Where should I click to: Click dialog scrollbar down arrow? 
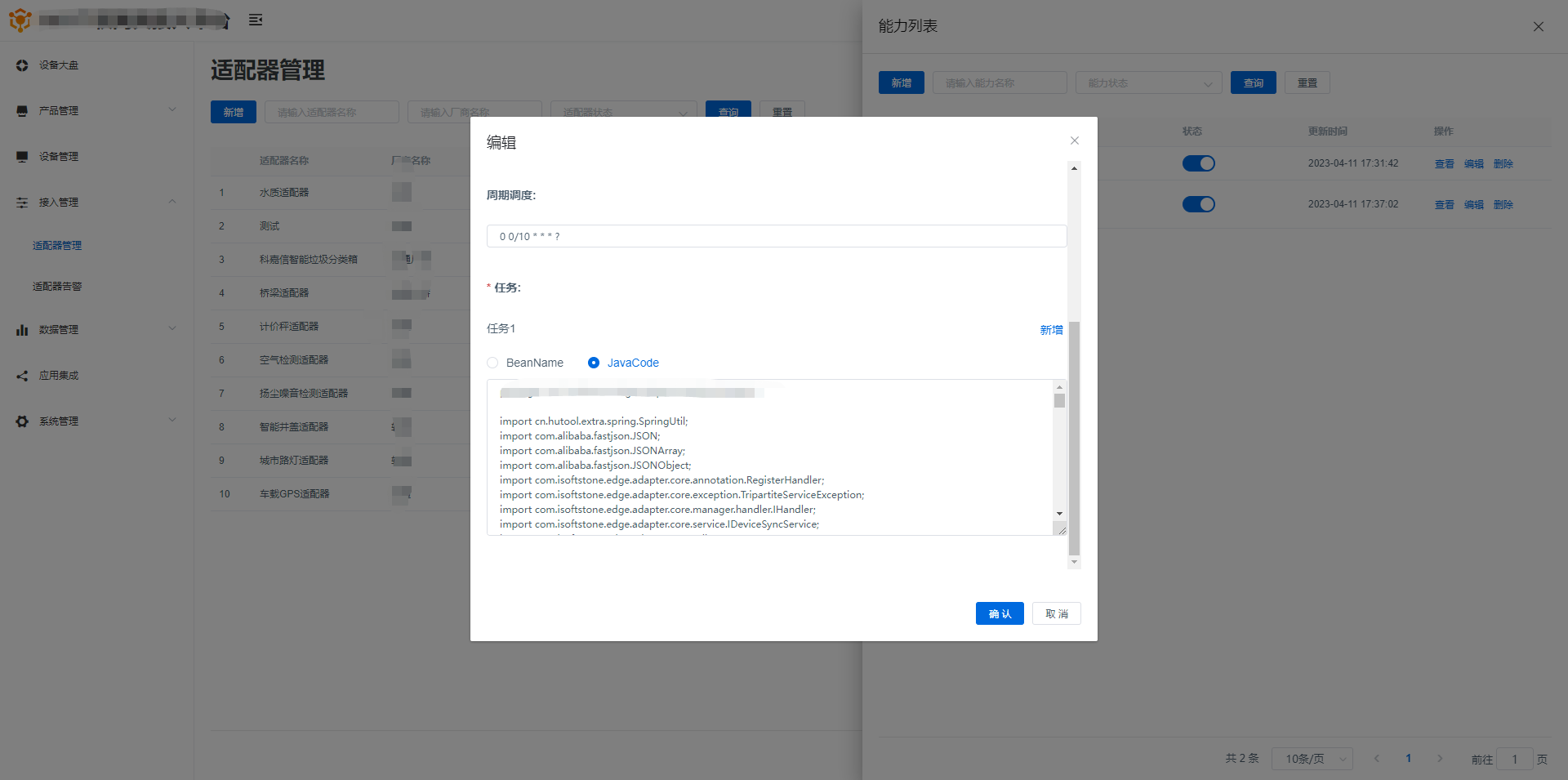tap(1074, 562)
